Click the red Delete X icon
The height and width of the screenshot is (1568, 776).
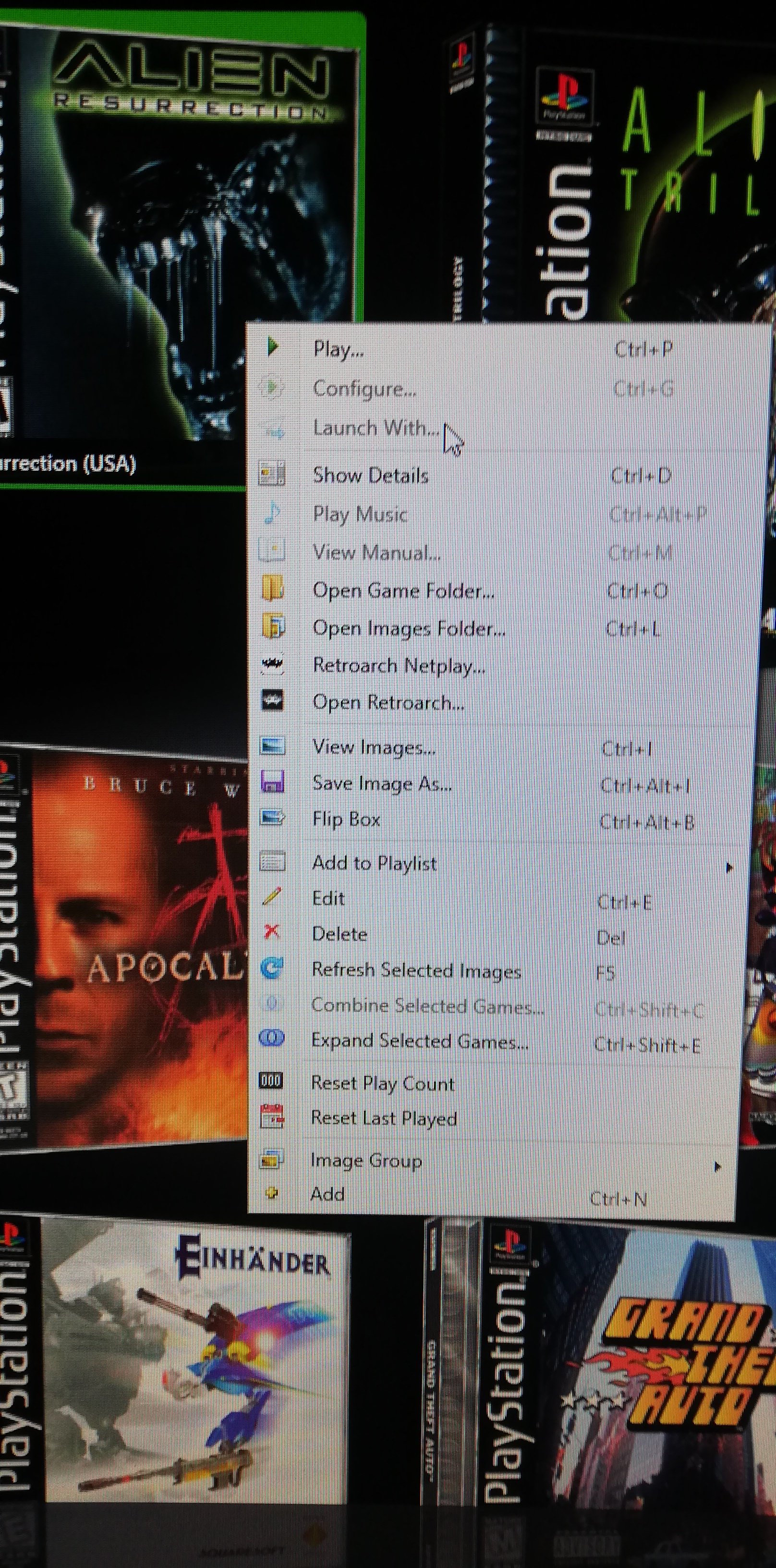tap(271, 931)
